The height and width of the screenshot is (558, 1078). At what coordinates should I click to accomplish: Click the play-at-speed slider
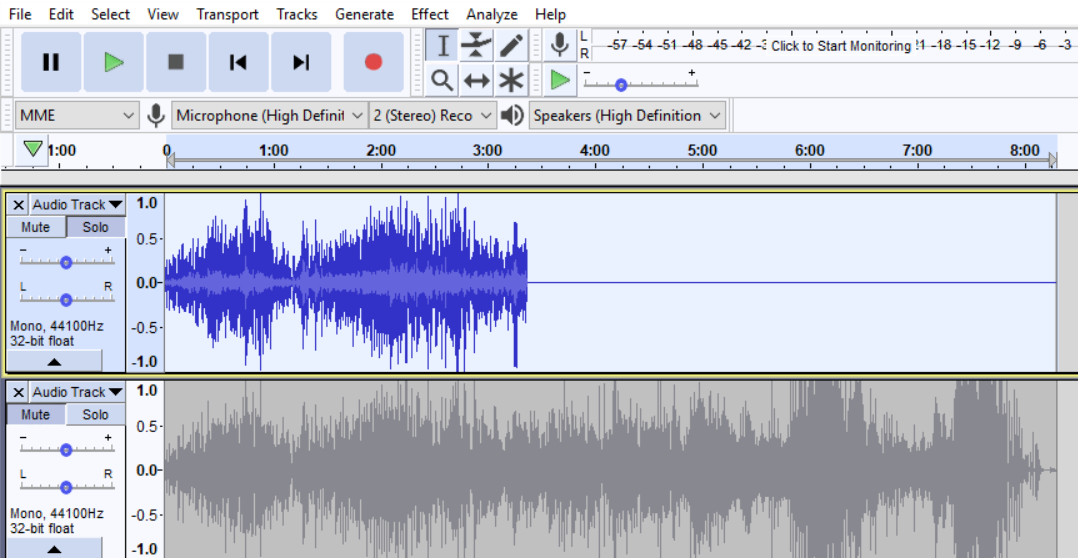pos(641,85)
